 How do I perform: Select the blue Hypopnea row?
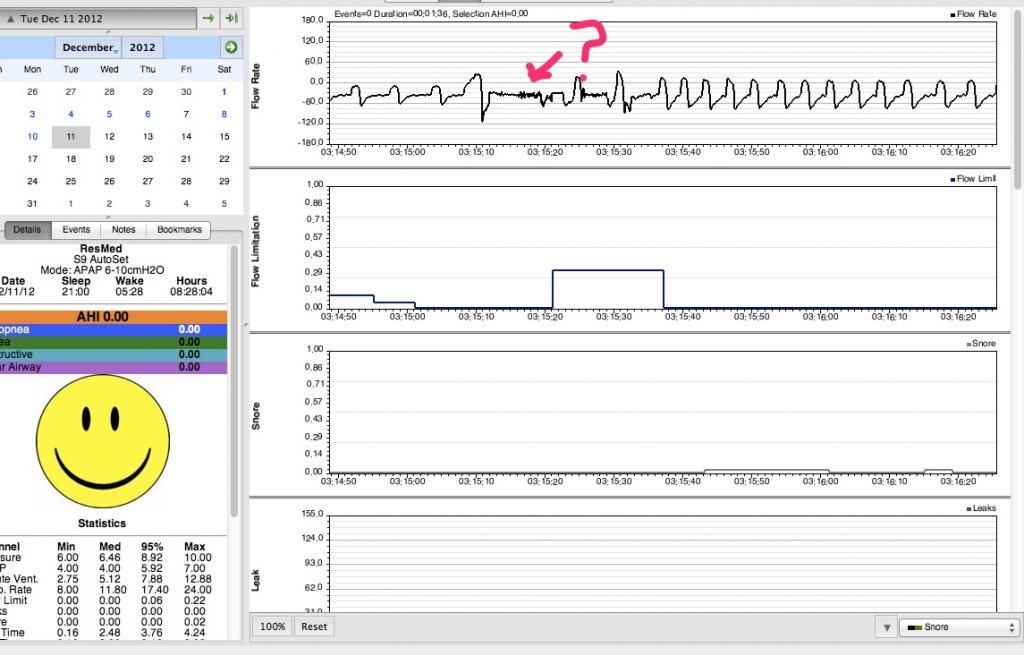(114, 330)
